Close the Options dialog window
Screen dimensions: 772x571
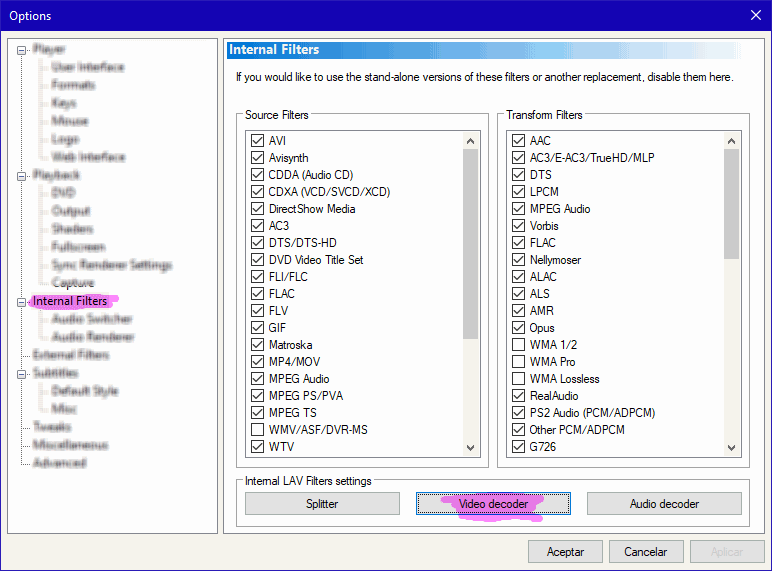(756, 15)
